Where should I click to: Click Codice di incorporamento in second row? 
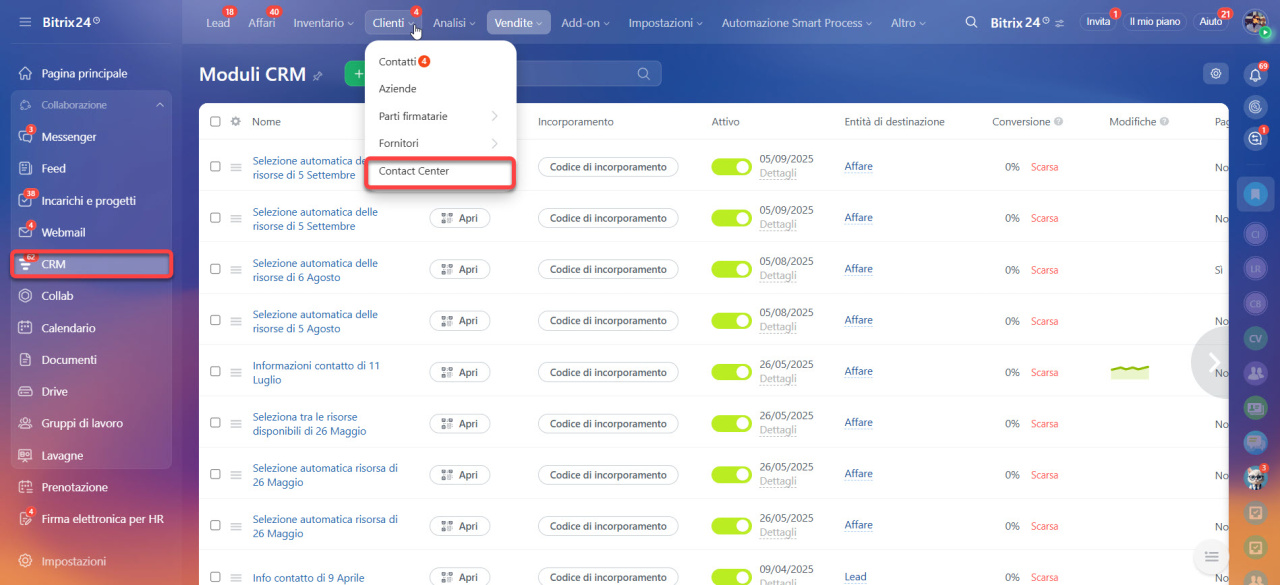[608, 218]
